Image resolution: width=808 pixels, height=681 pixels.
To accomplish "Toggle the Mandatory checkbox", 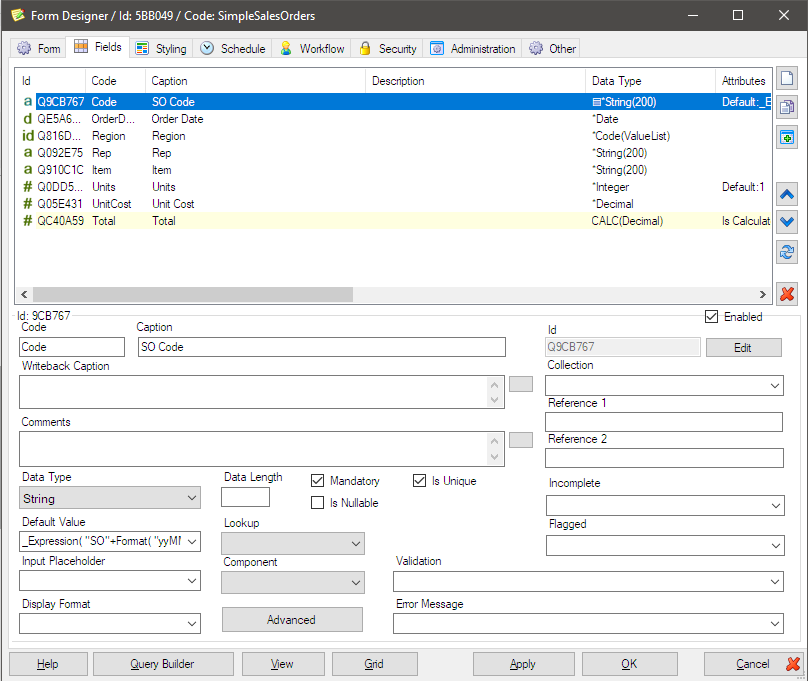I will tap(318, 481).
